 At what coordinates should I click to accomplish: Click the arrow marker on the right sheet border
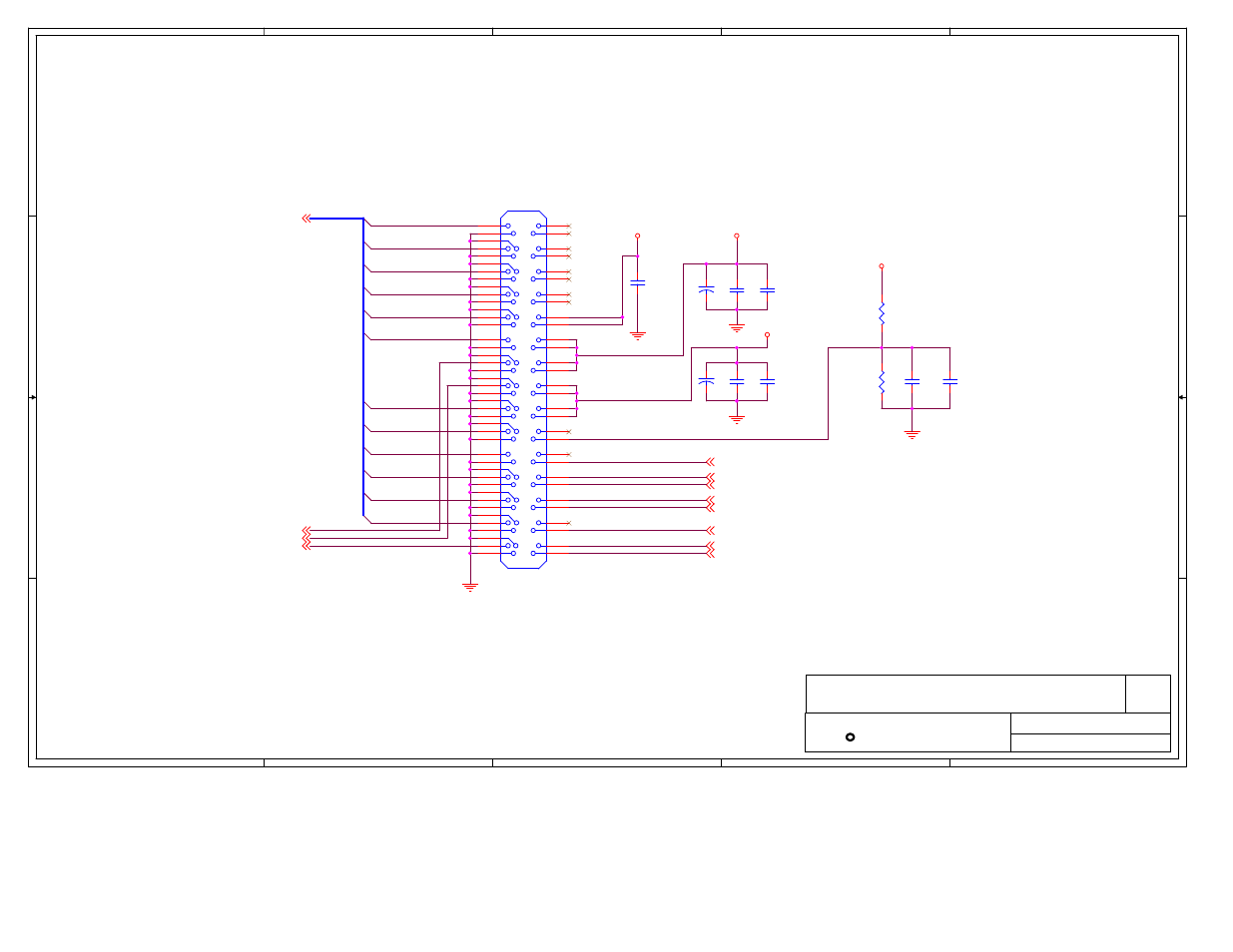[x=1182, y=397]
